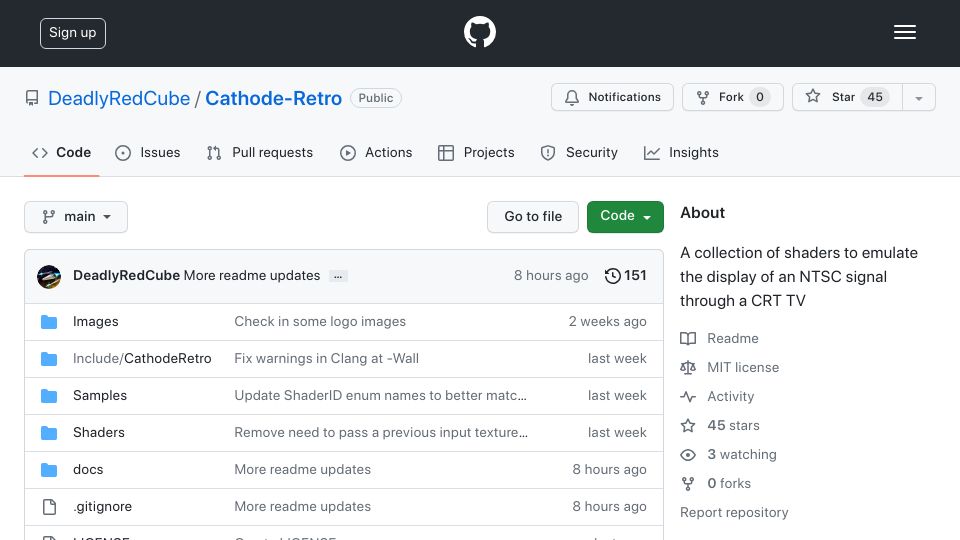Expand the commit message ellipsis button
This screenshot has height=540, width=960.
click(338, 276)
